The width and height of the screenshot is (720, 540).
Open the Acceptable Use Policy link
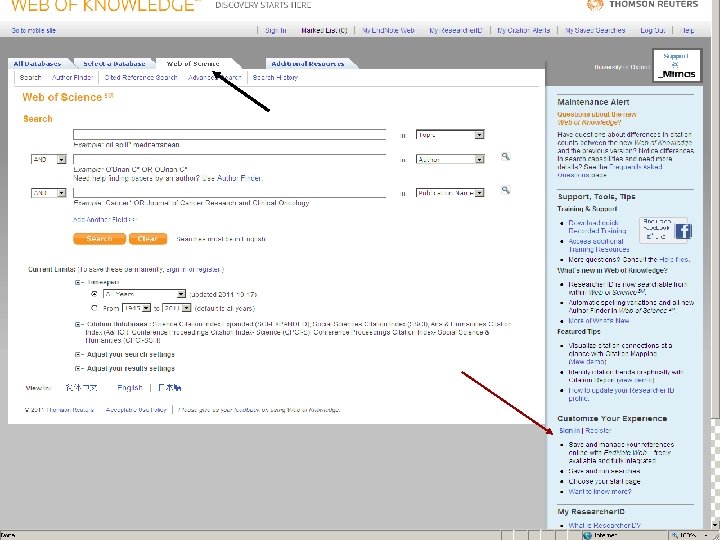[x=136, y=410]
